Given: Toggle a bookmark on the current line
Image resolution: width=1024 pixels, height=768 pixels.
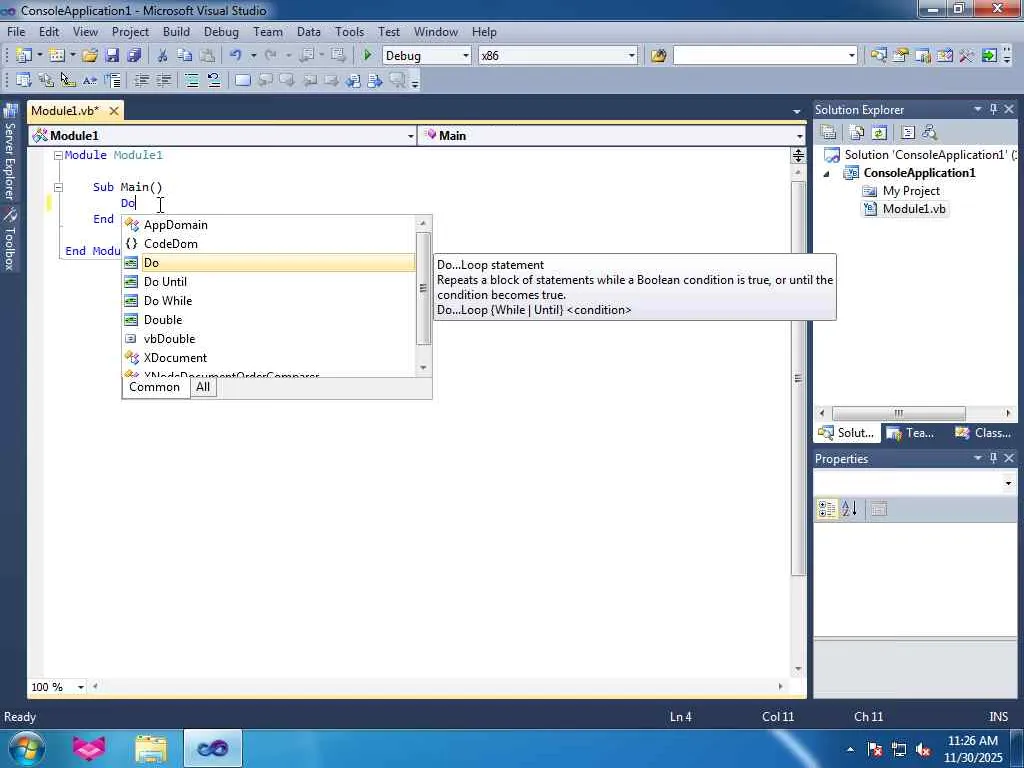Looking at the screenshot, I should click(x=242, y=80).
